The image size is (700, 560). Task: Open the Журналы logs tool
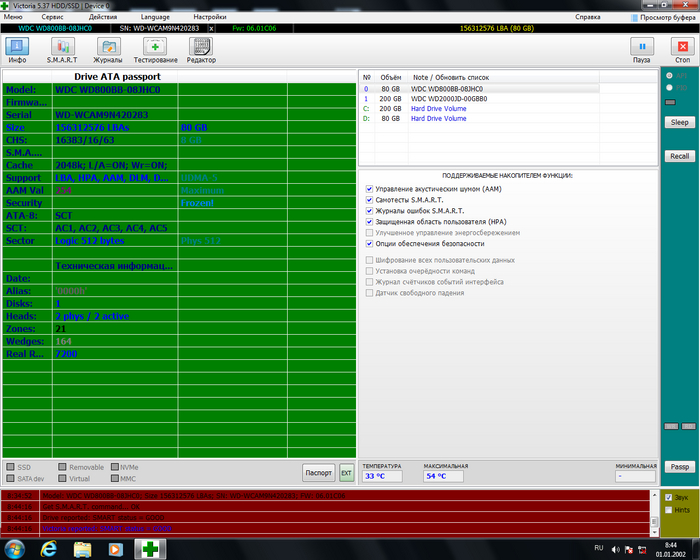point(108,49)
